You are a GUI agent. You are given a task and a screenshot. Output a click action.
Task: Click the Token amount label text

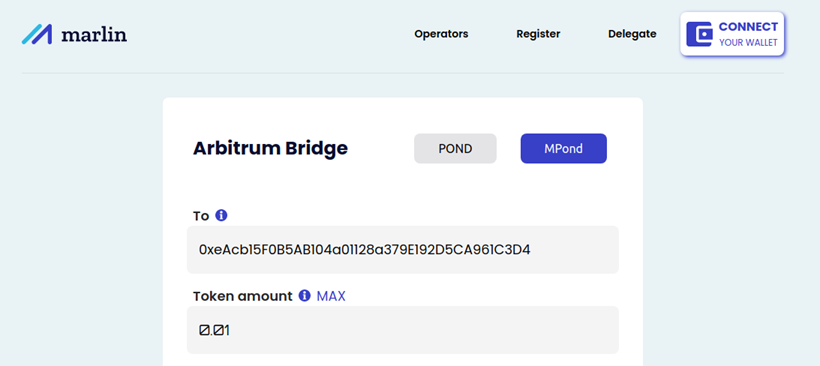(x=243, y=296)
